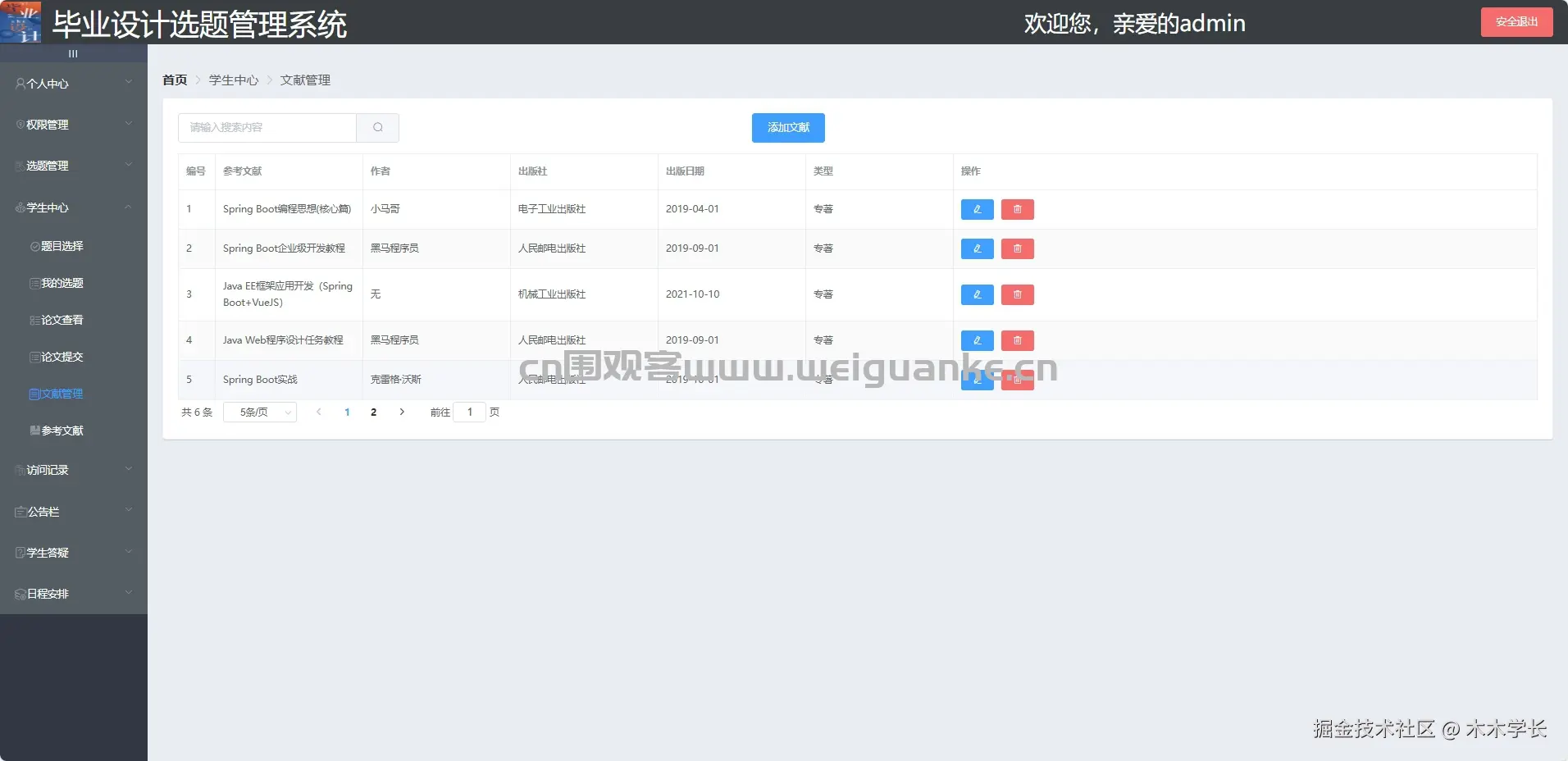Expand the 权限管理 menu
The height and width of the screenshot is (761, 1568).
point(74,124)
